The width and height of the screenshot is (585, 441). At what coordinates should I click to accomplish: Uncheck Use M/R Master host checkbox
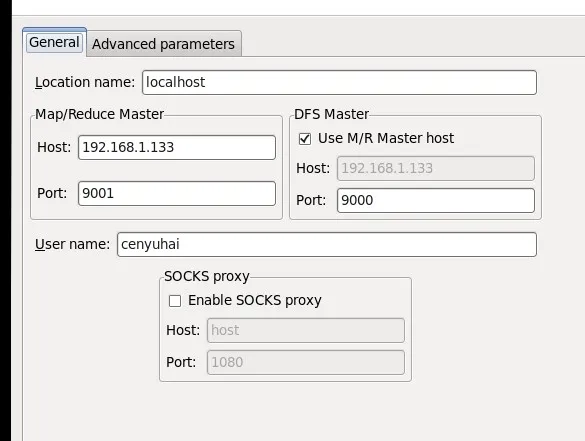click(305, 139)
